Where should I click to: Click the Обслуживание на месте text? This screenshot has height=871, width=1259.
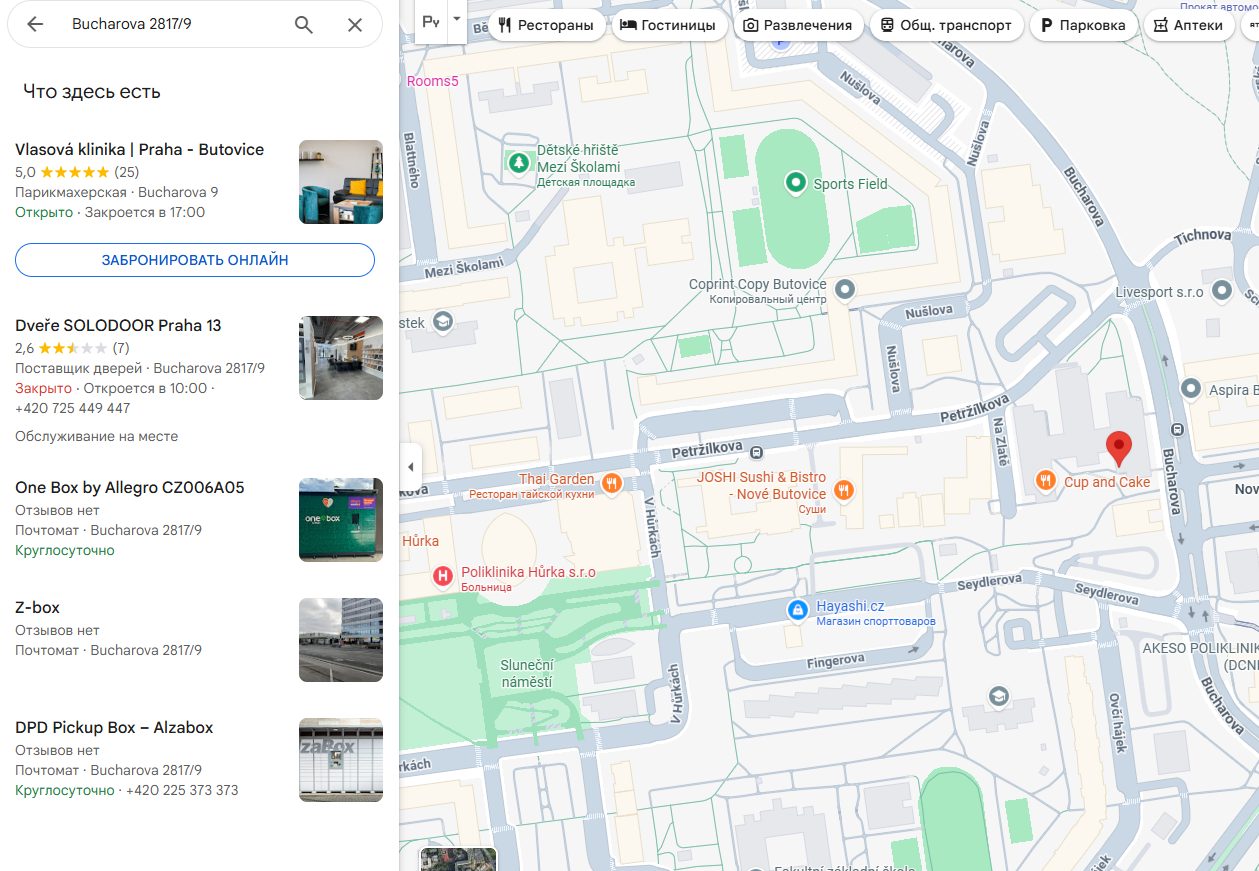pos(97,436)
